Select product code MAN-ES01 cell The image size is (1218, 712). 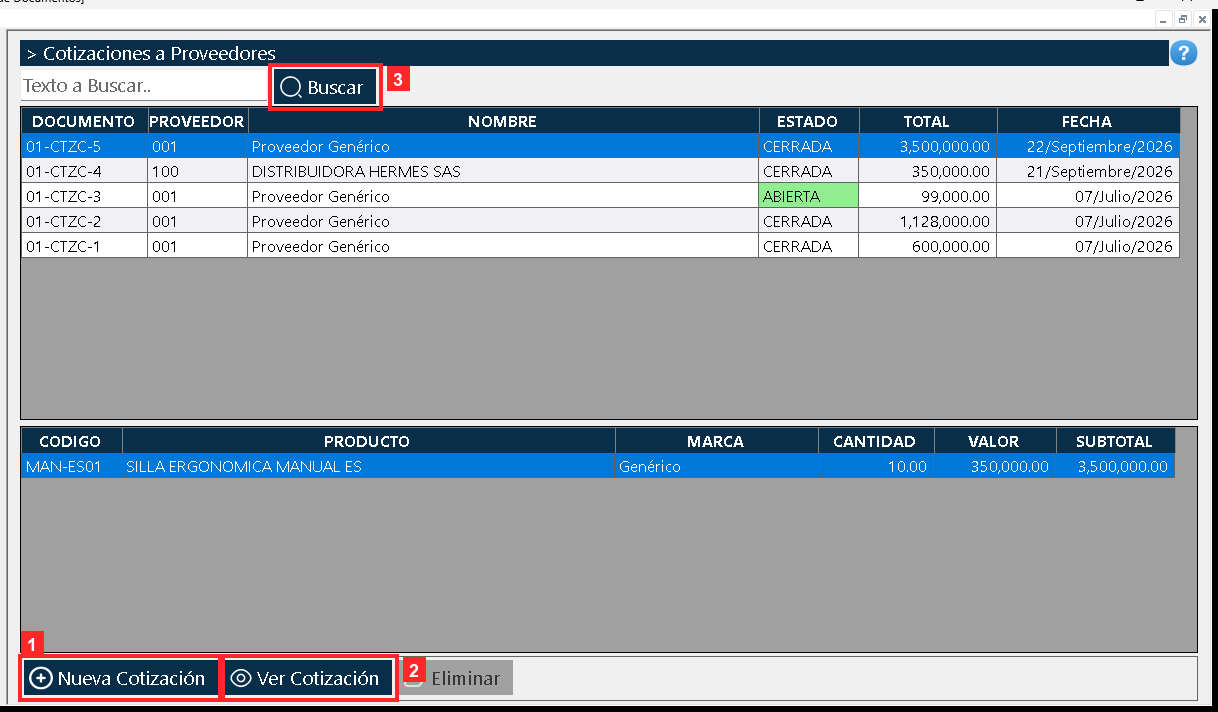(x=71, y=466)
